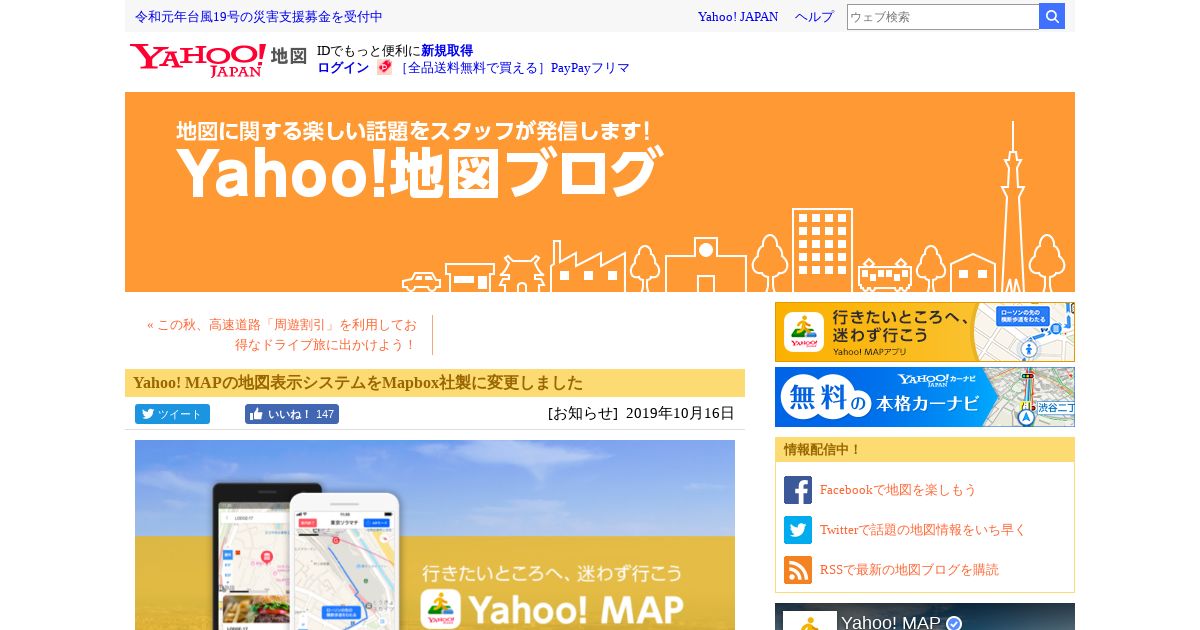Viewport: 1200px width, 630px height.
Task: Open the typhoon 19 disaster donation link
Action: (x=259, y=17)
